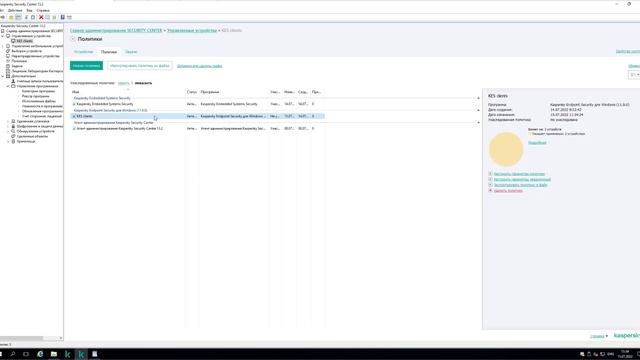Screen dimensions: 640x360
Task: Open Реестр программ tree item
Action: (36, 96)
